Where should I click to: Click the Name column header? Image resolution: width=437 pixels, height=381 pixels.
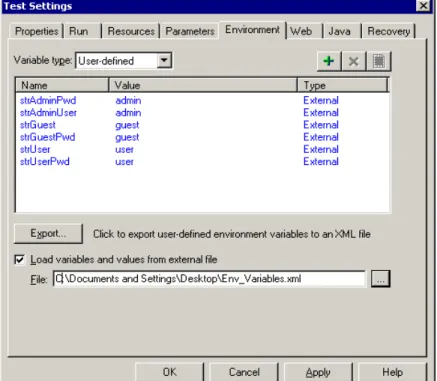[62, 85]
